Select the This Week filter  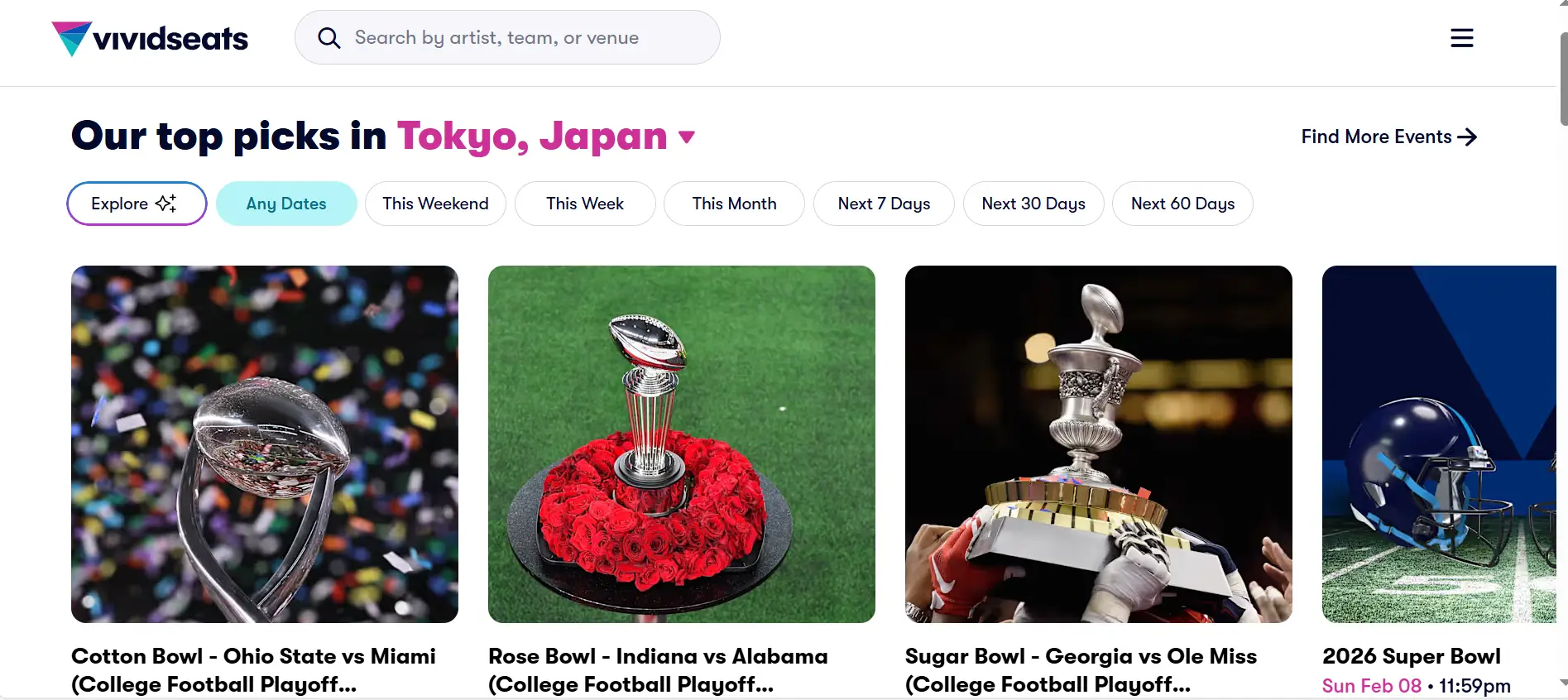pos(585,204)
